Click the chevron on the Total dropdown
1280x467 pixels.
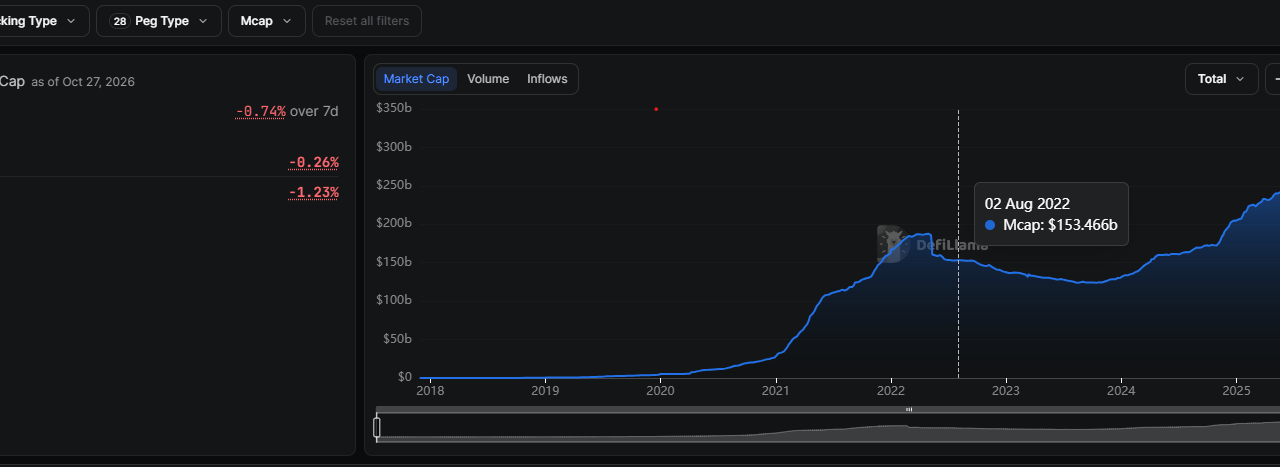[1241, 79]
